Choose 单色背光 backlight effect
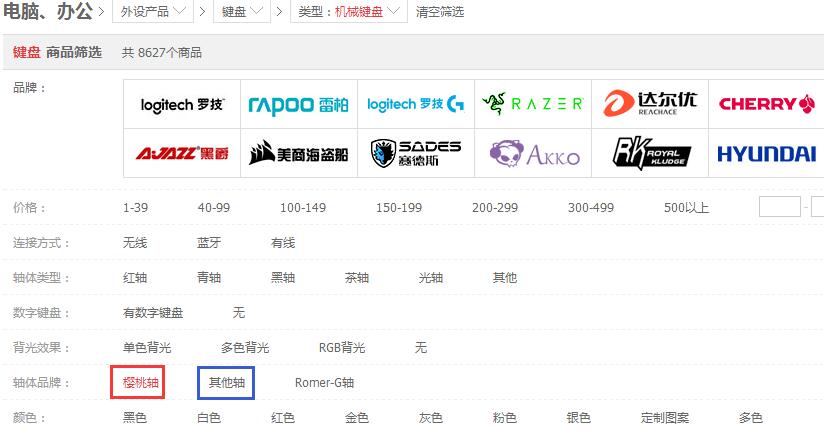 point(147,347)
